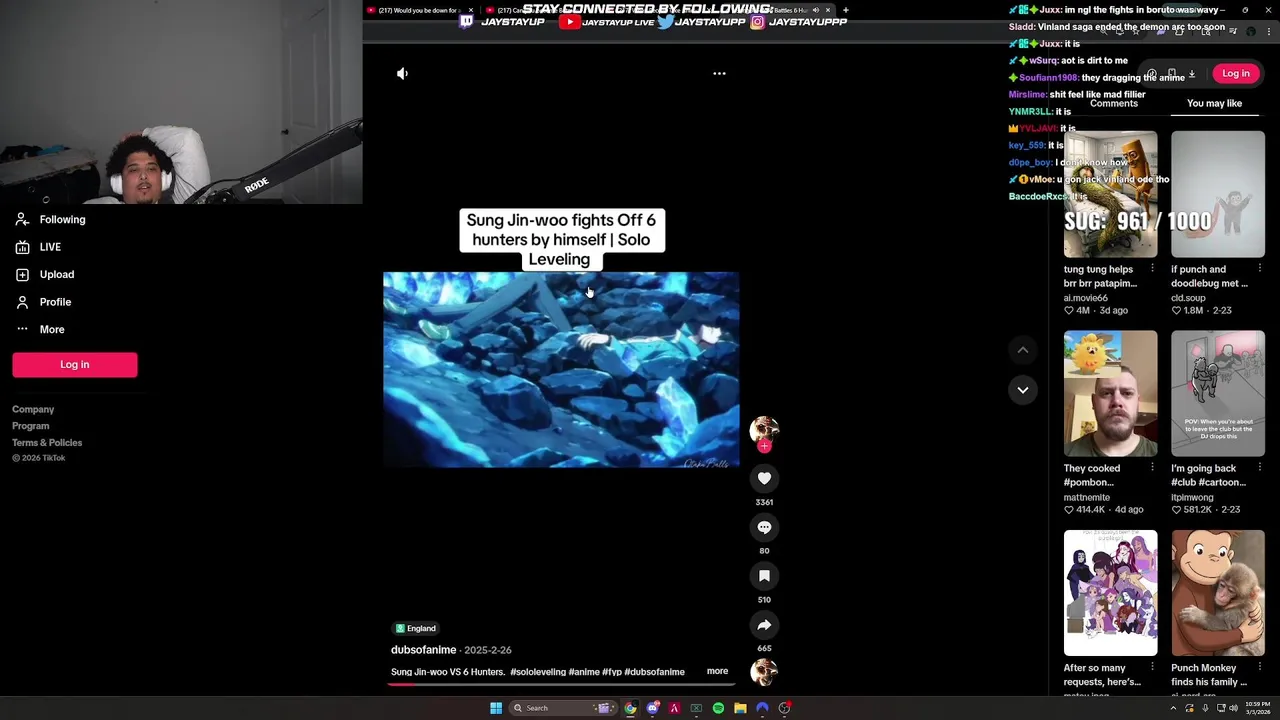Open options for I'm going back video

1259,467
